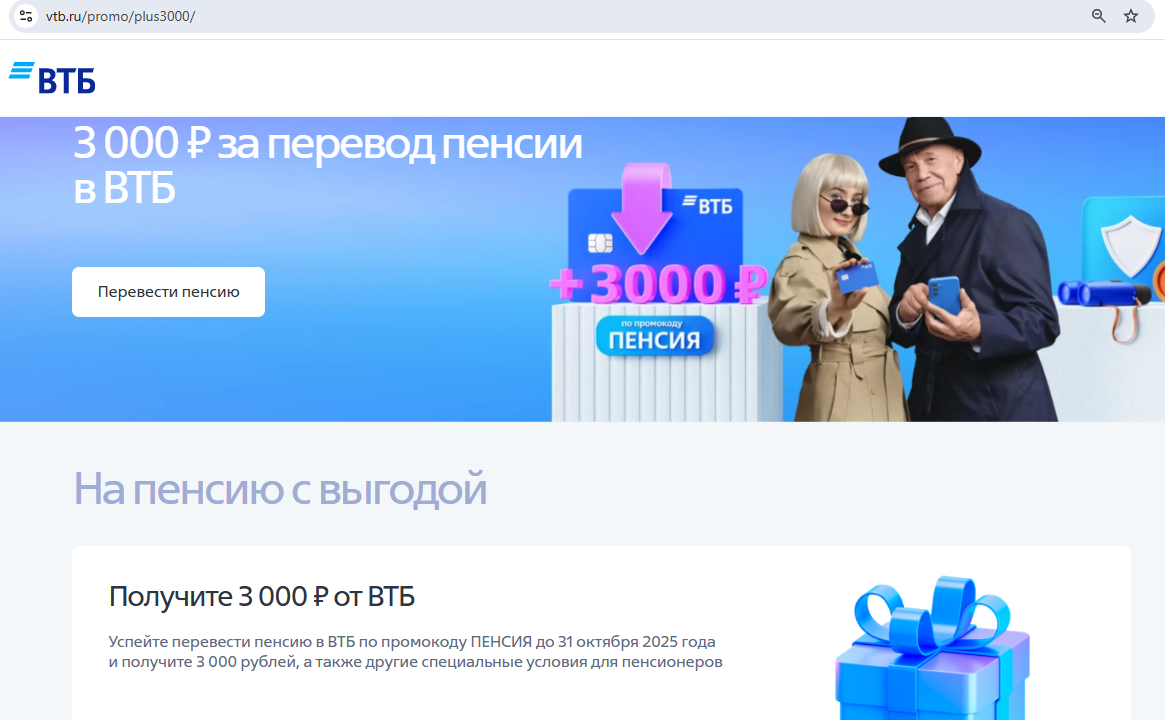Click the URL text vtb.ru/promo/plus3000/
This screenshot has height=720, width=1165.
(x=120, y=16)
